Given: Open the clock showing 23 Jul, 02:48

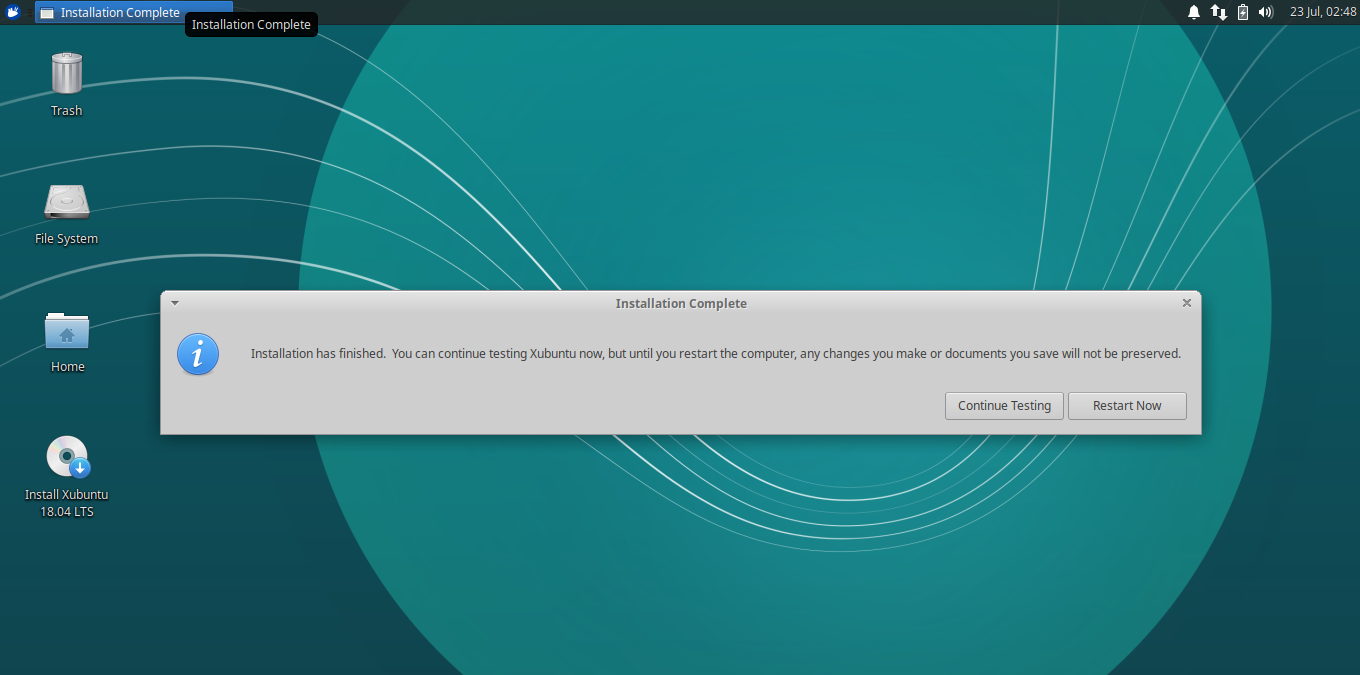Looking at the screenshot, I should [1323, 12].
